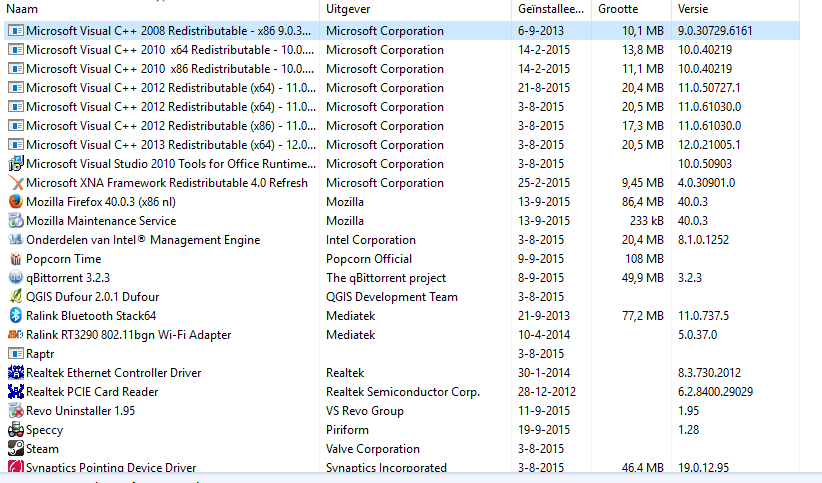Image resolution: width=822 pixels, height=483 pixels.
Task: Select QGIS Dufour 2.0.1 Dufour
Action: click(92, 297)
